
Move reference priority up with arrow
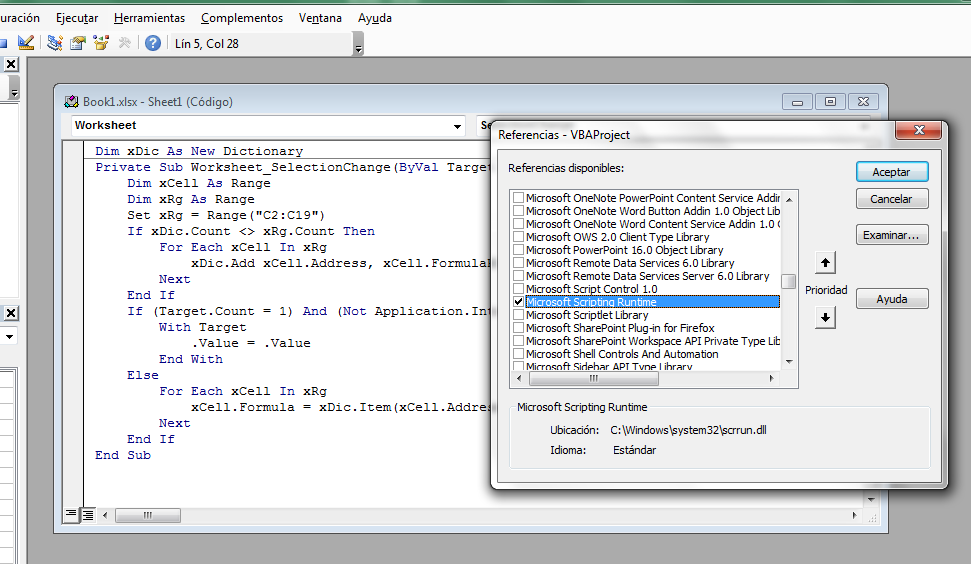coord(825,263)
